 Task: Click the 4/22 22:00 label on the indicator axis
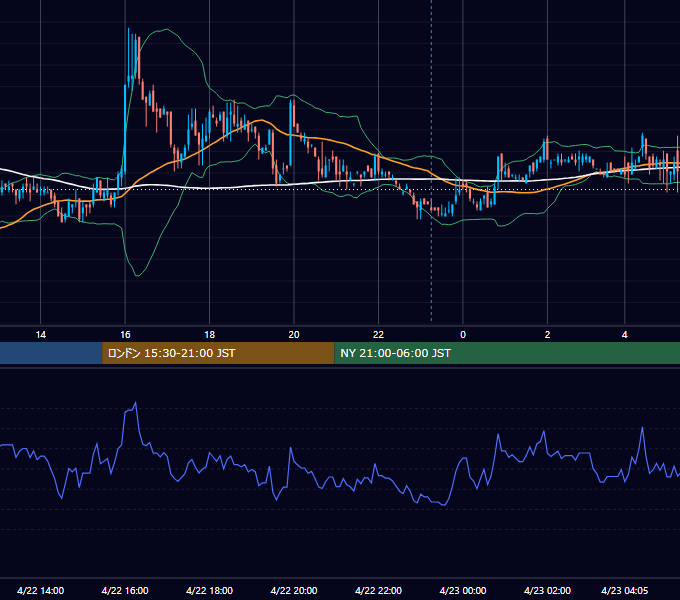click(378, 590)
